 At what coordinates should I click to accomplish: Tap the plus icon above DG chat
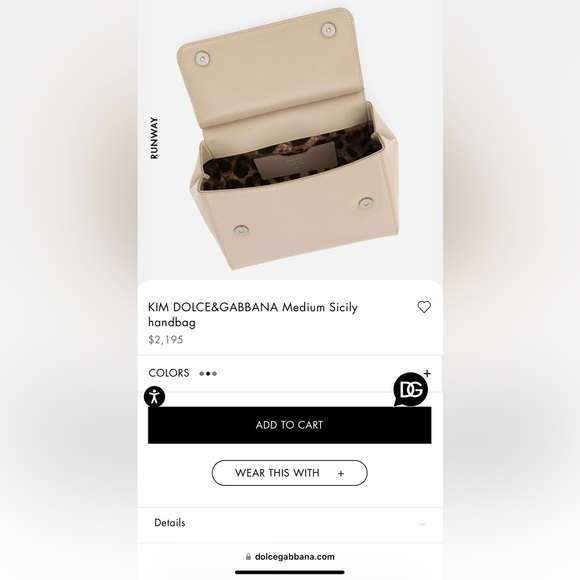427,373
